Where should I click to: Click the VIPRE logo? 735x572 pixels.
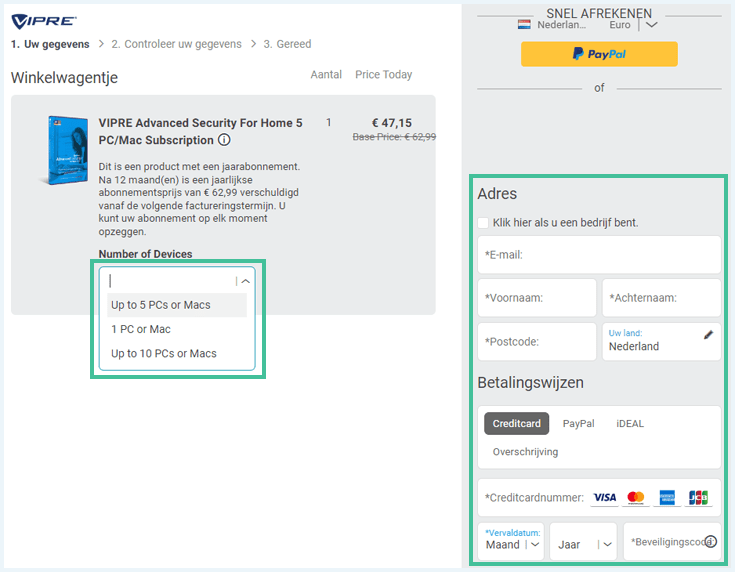(x=44, y=21)
